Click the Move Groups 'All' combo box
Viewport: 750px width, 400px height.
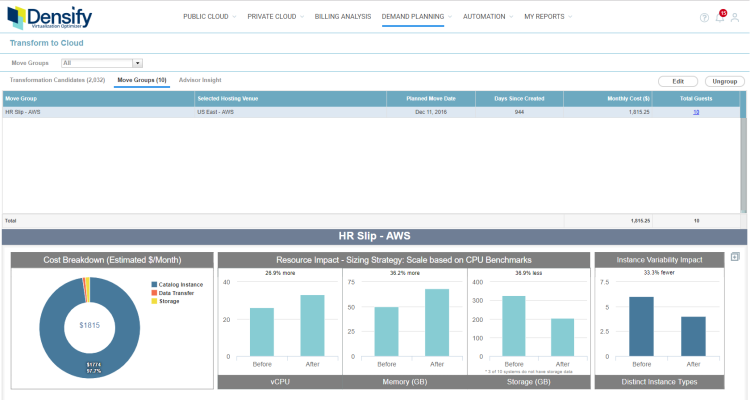(102, 63)
